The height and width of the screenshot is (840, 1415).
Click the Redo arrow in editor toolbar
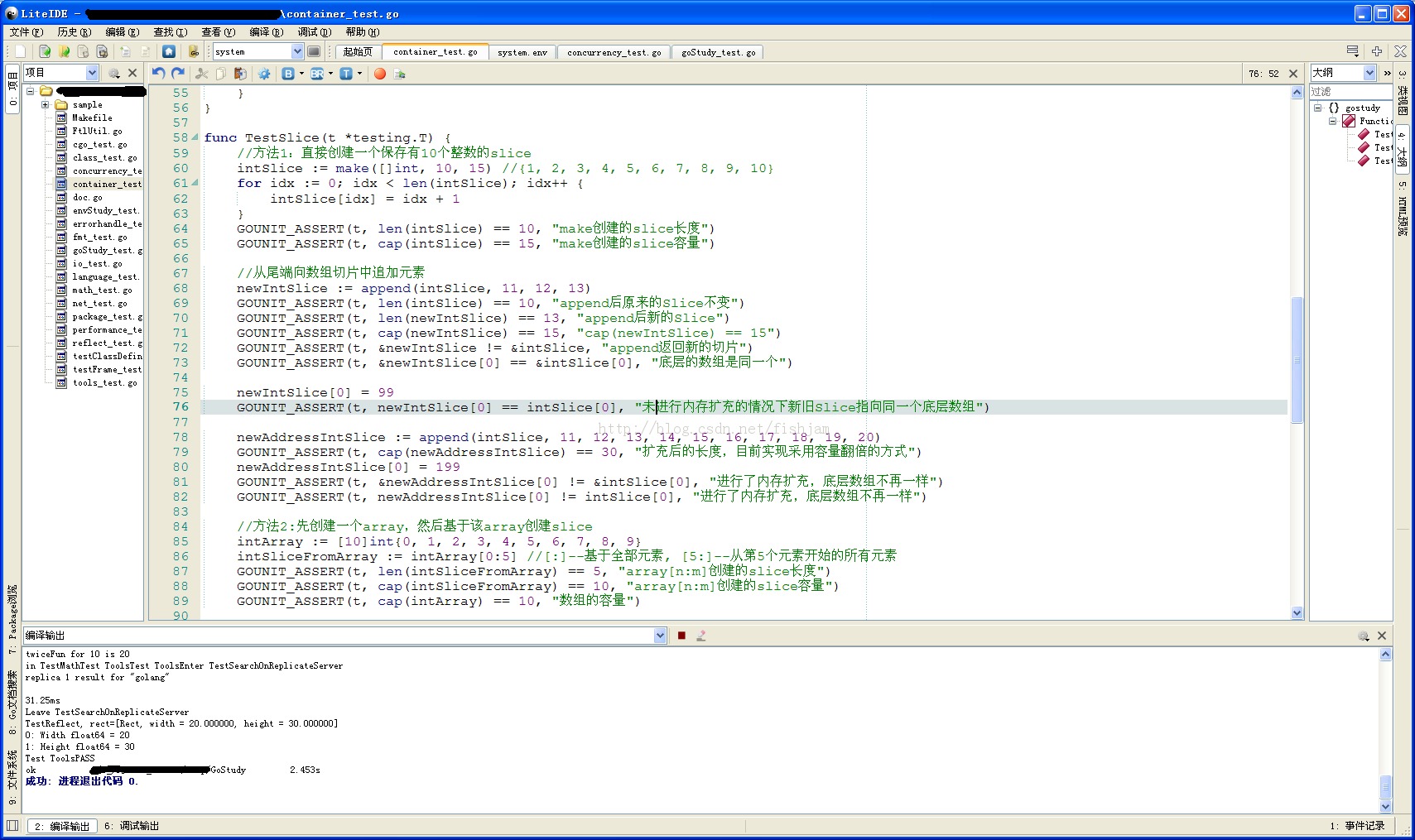point(177,74)
